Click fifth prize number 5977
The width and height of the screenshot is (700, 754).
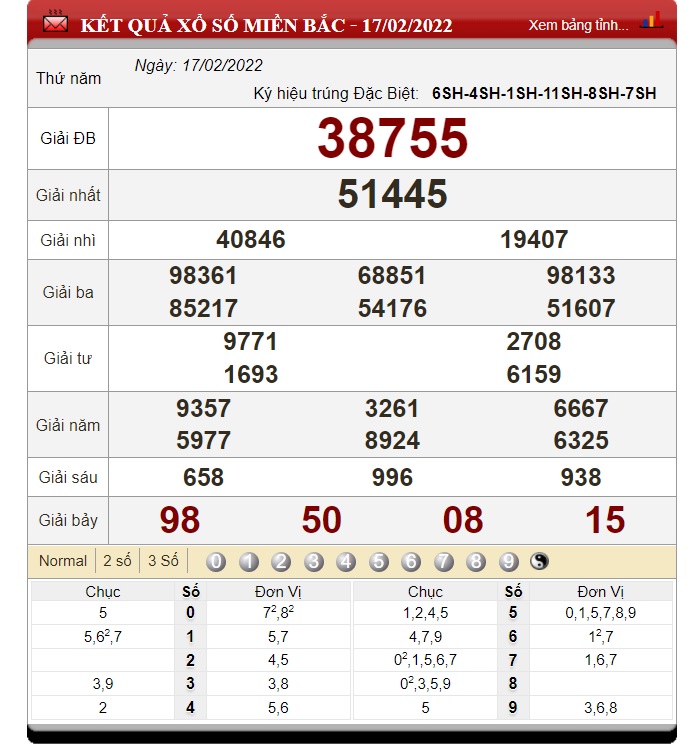pos(203,440)
